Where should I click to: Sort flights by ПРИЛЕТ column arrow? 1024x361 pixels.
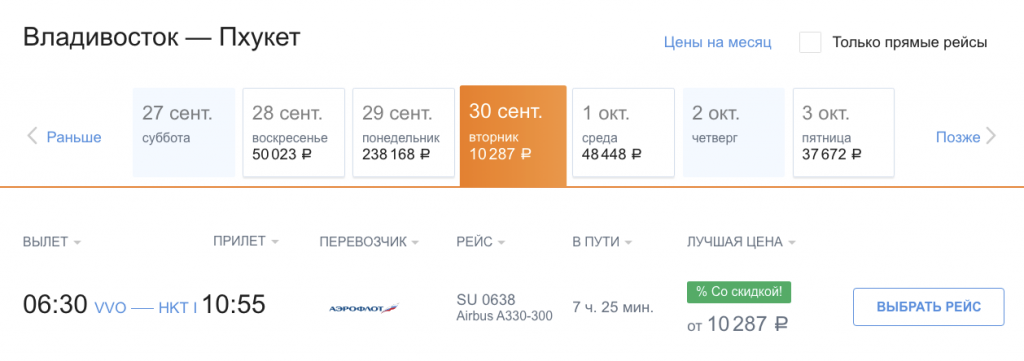275,242
